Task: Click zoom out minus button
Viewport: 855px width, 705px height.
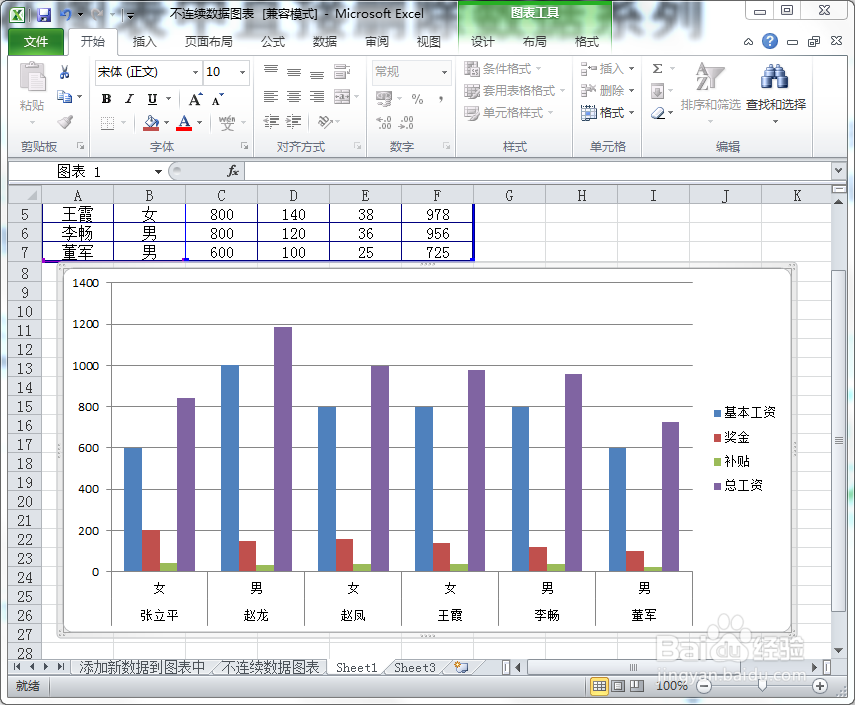Action: [705, 686]
